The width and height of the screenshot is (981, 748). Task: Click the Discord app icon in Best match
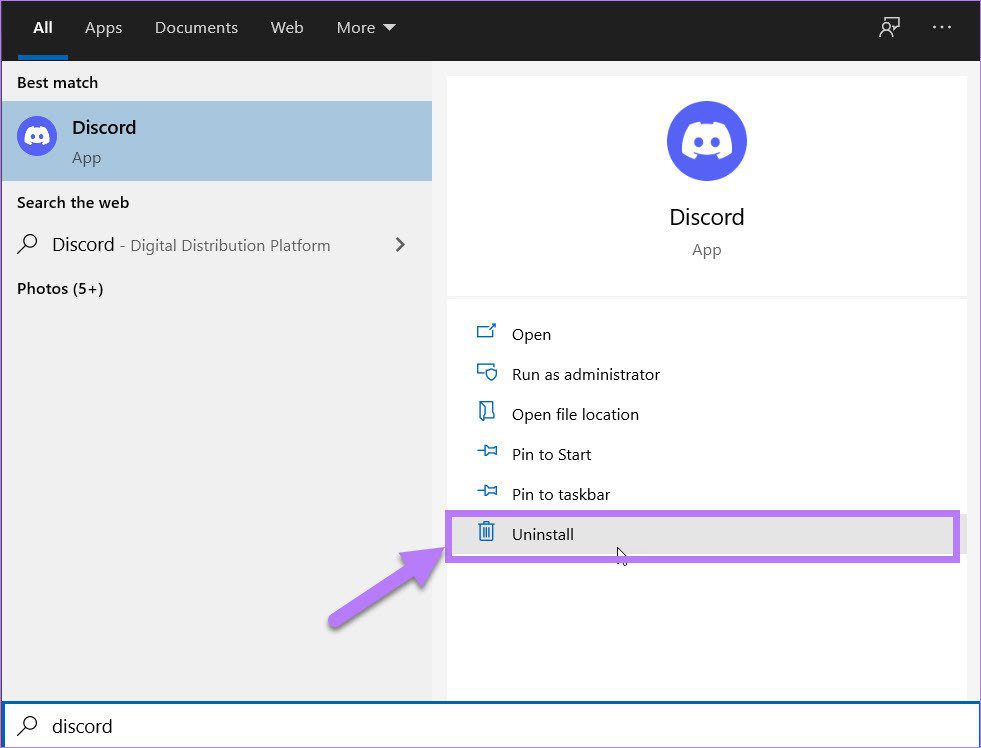(37, 136)
